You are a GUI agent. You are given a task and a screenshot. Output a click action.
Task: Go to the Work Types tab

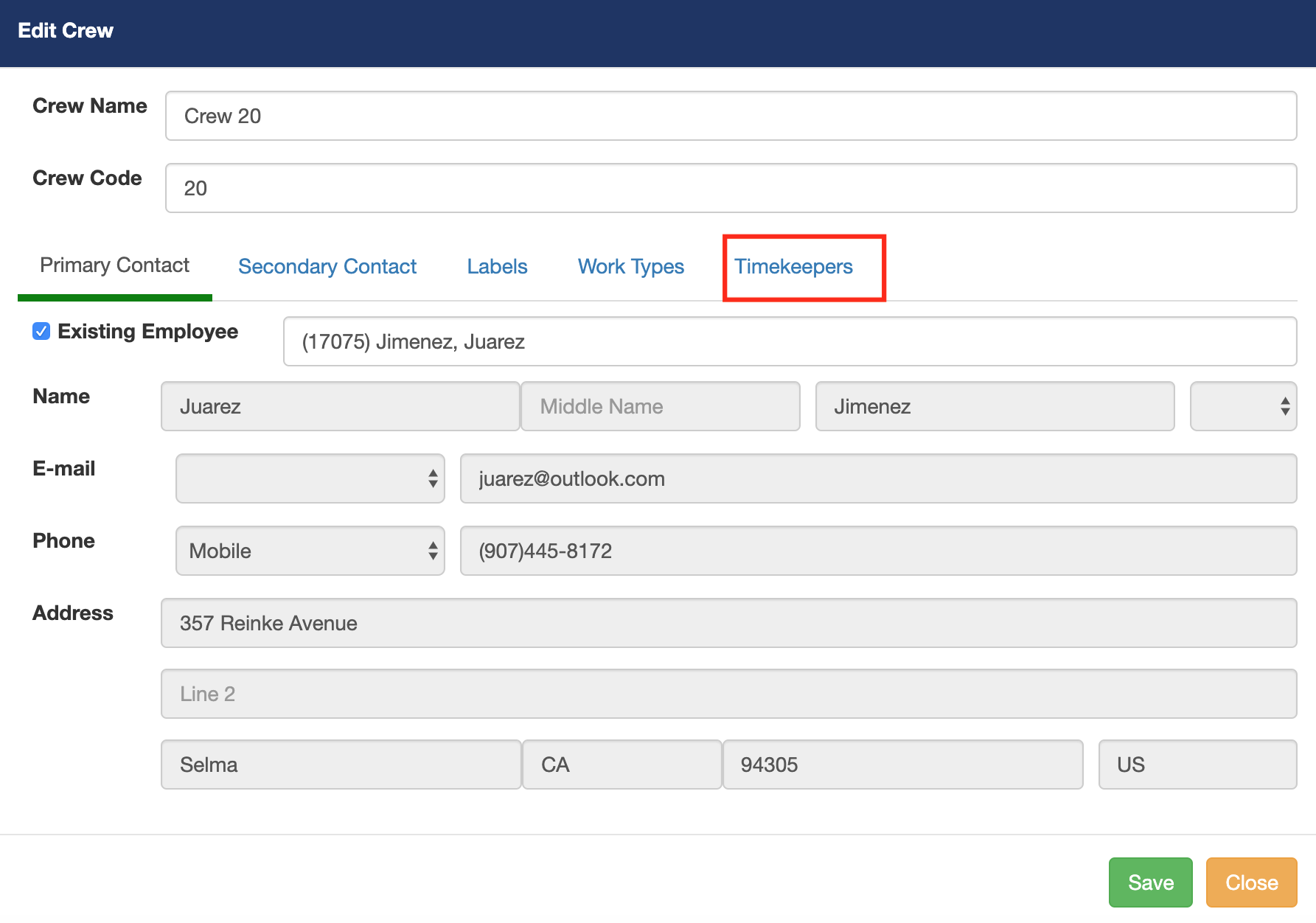(631, 267)
